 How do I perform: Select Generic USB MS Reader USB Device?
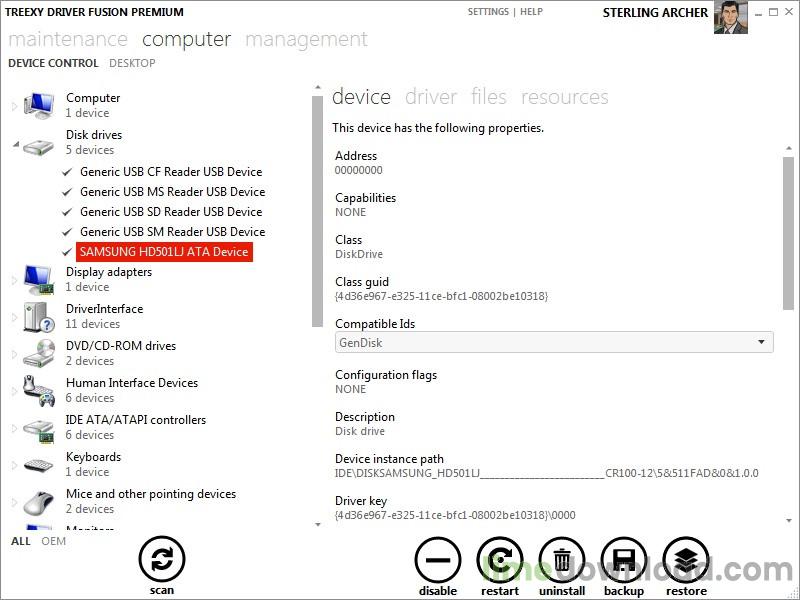point(172,192)
